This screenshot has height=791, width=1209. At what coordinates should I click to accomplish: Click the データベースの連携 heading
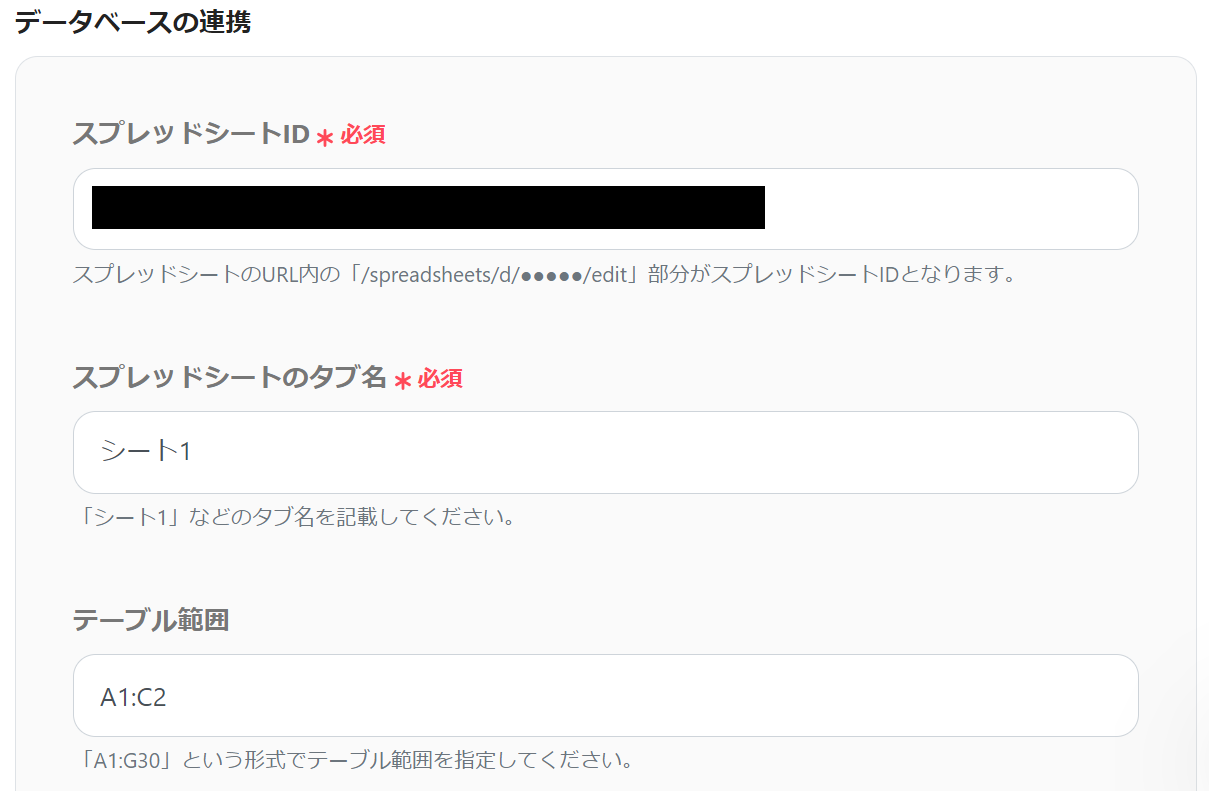pyautogui.click(x=132, y=22)
